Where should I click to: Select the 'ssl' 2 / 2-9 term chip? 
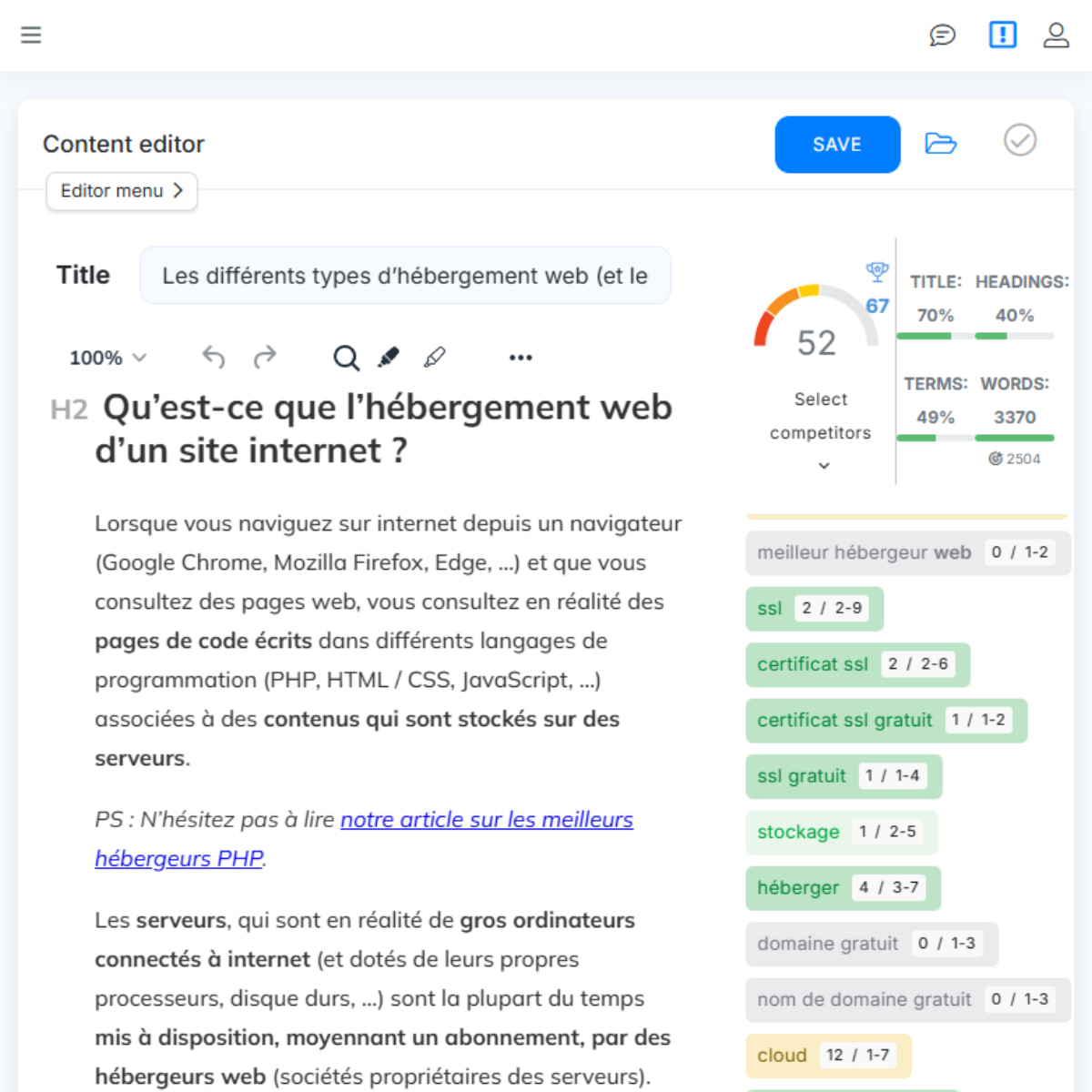tap(814, 609)
